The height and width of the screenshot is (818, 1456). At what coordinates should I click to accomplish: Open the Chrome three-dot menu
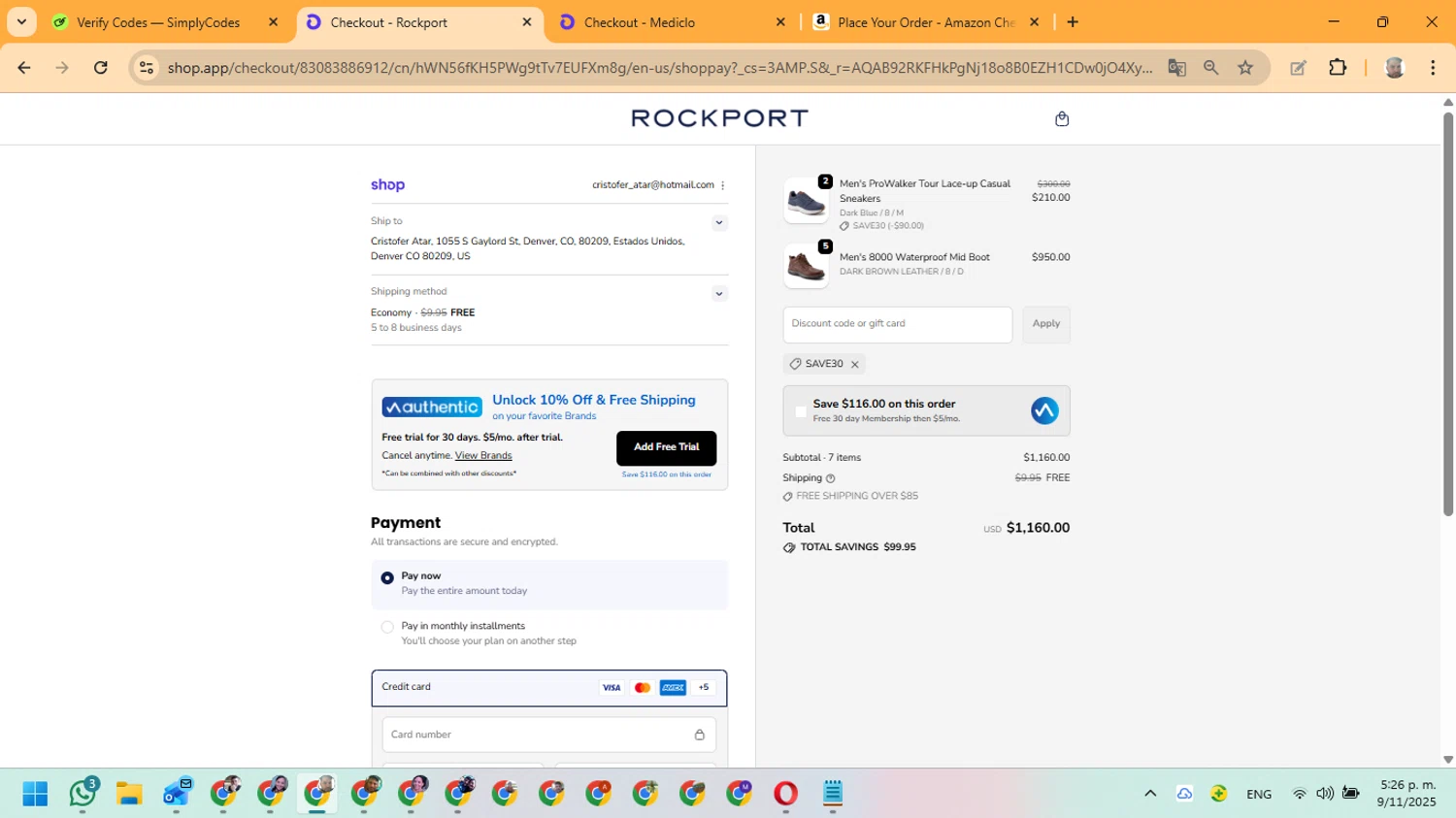[1433, 67]
